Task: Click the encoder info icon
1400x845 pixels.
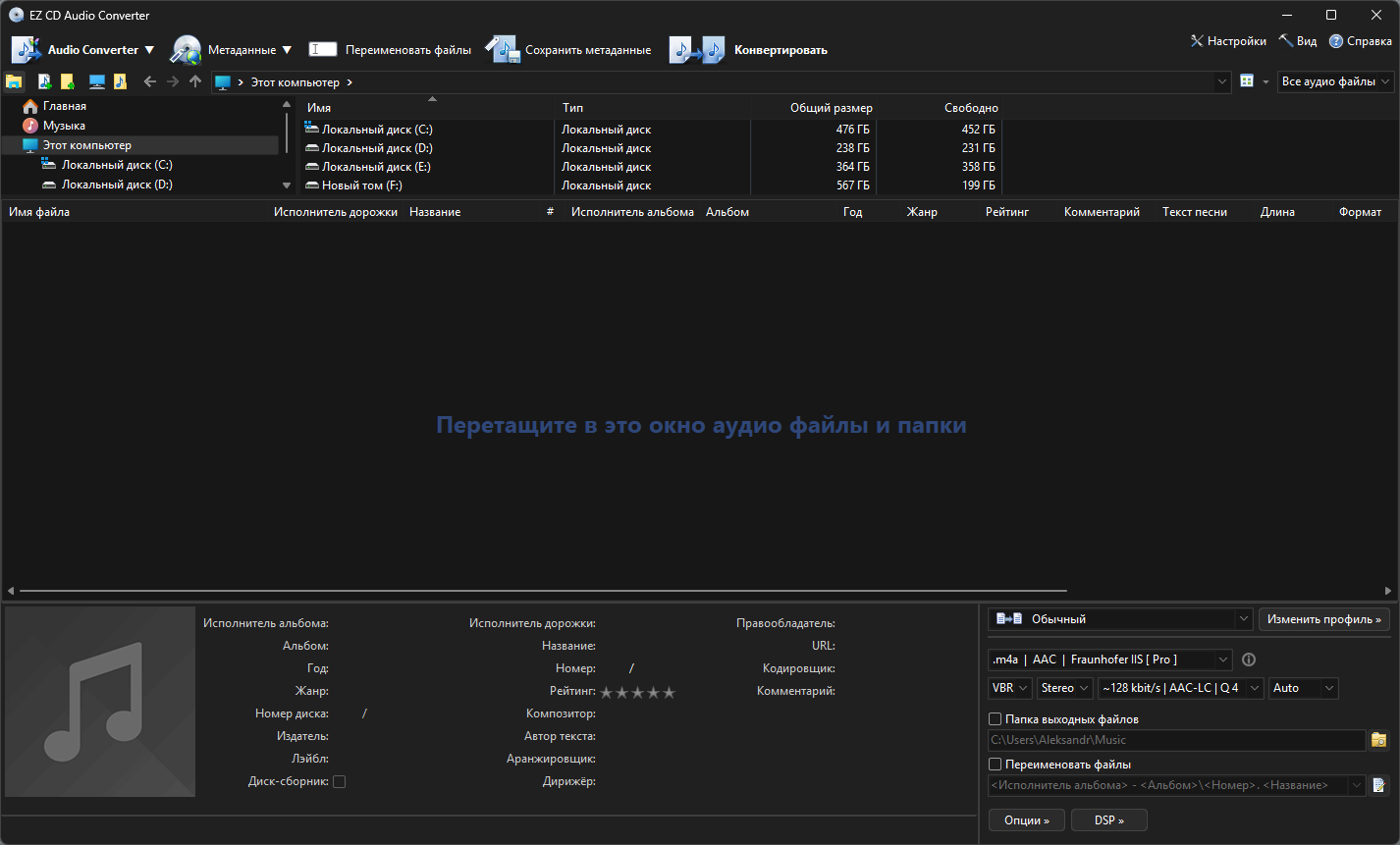Action: click(x=1249, y=660)
